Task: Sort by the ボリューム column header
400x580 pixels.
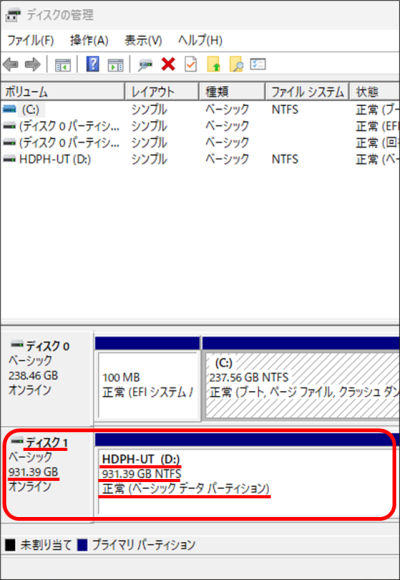Action: coord(63,91)
